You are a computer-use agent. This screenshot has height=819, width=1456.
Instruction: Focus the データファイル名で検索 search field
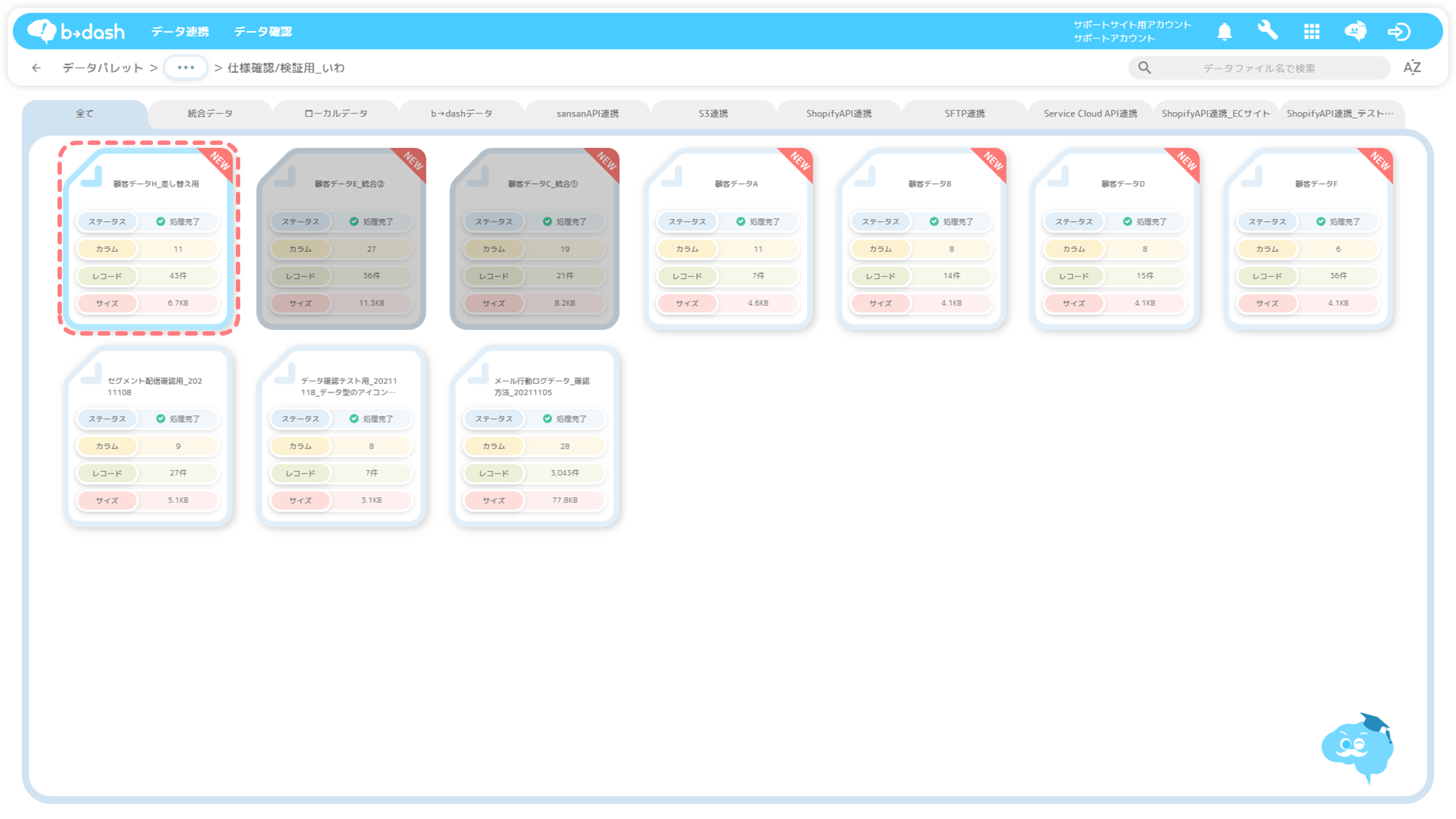pyautogui.click(x=1259, y=68)
